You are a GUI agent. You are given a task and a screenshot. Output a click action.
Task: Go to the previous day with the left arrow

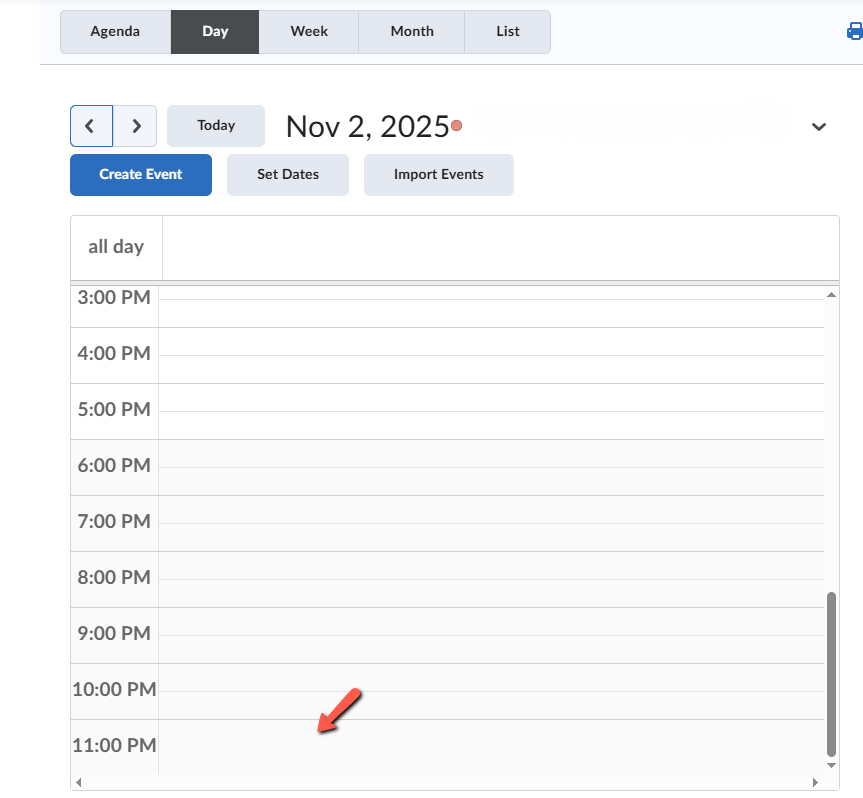click(91, 126)
